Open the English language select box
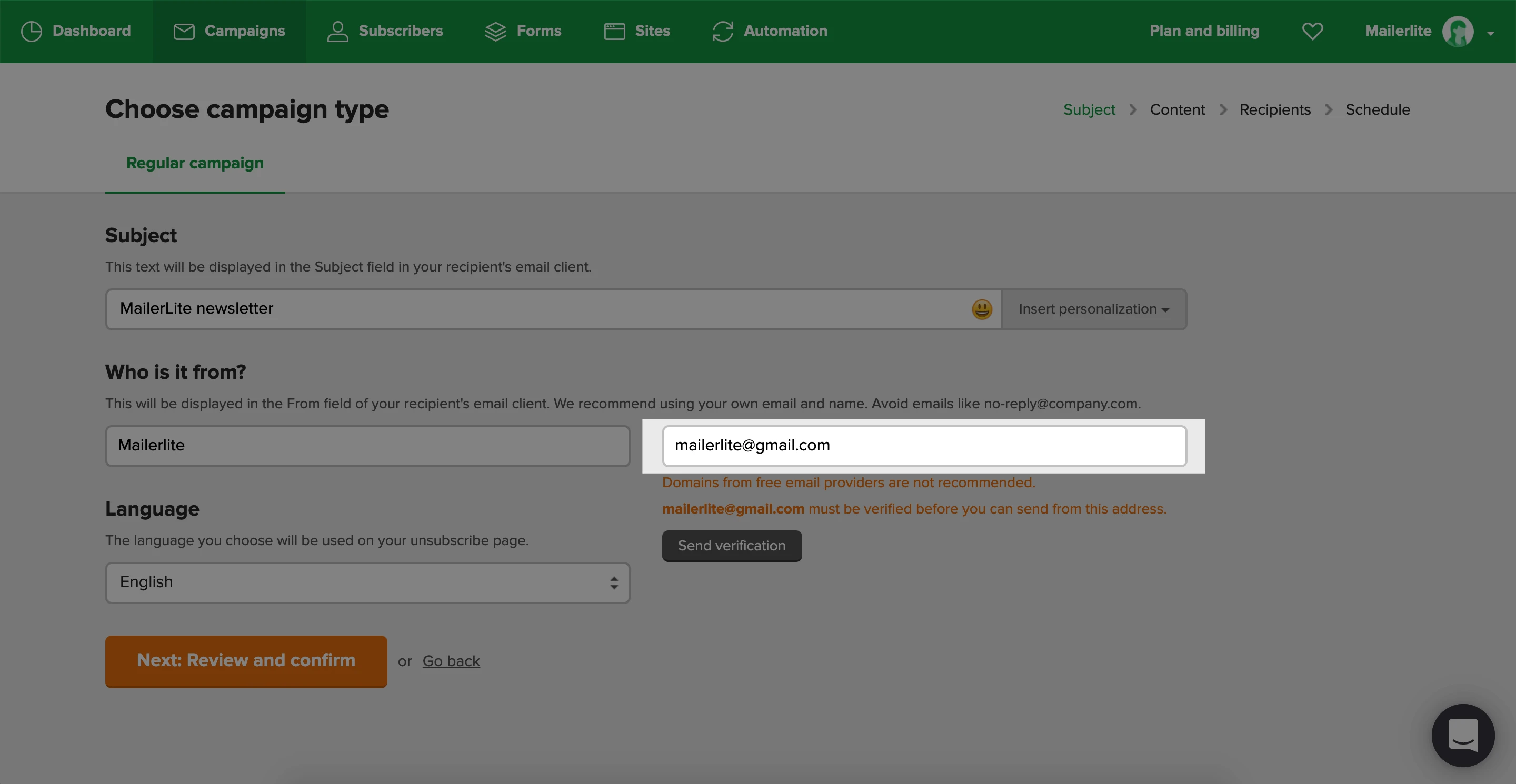Viewport: 1516px width, 784px height. click(368, 582)
